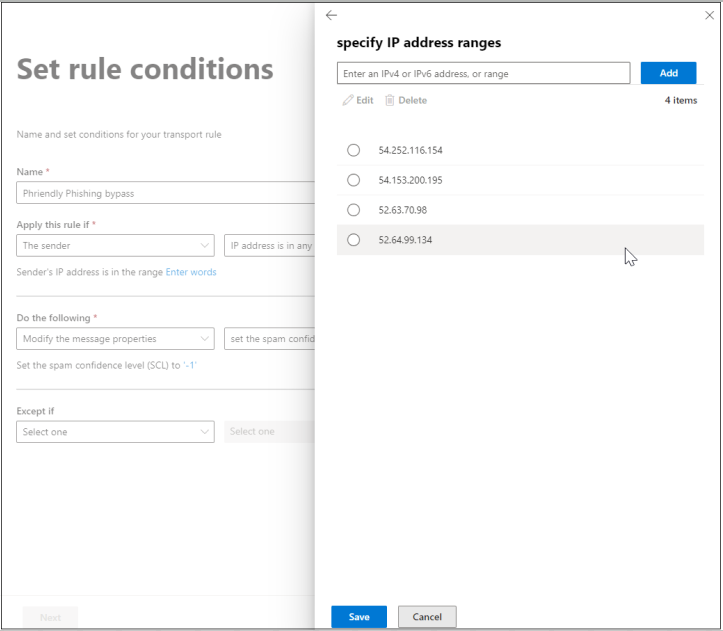The image size is (723, 631).
Task: Select the 54.153.200.195 radio button
Action: click(x=354, y=180)
